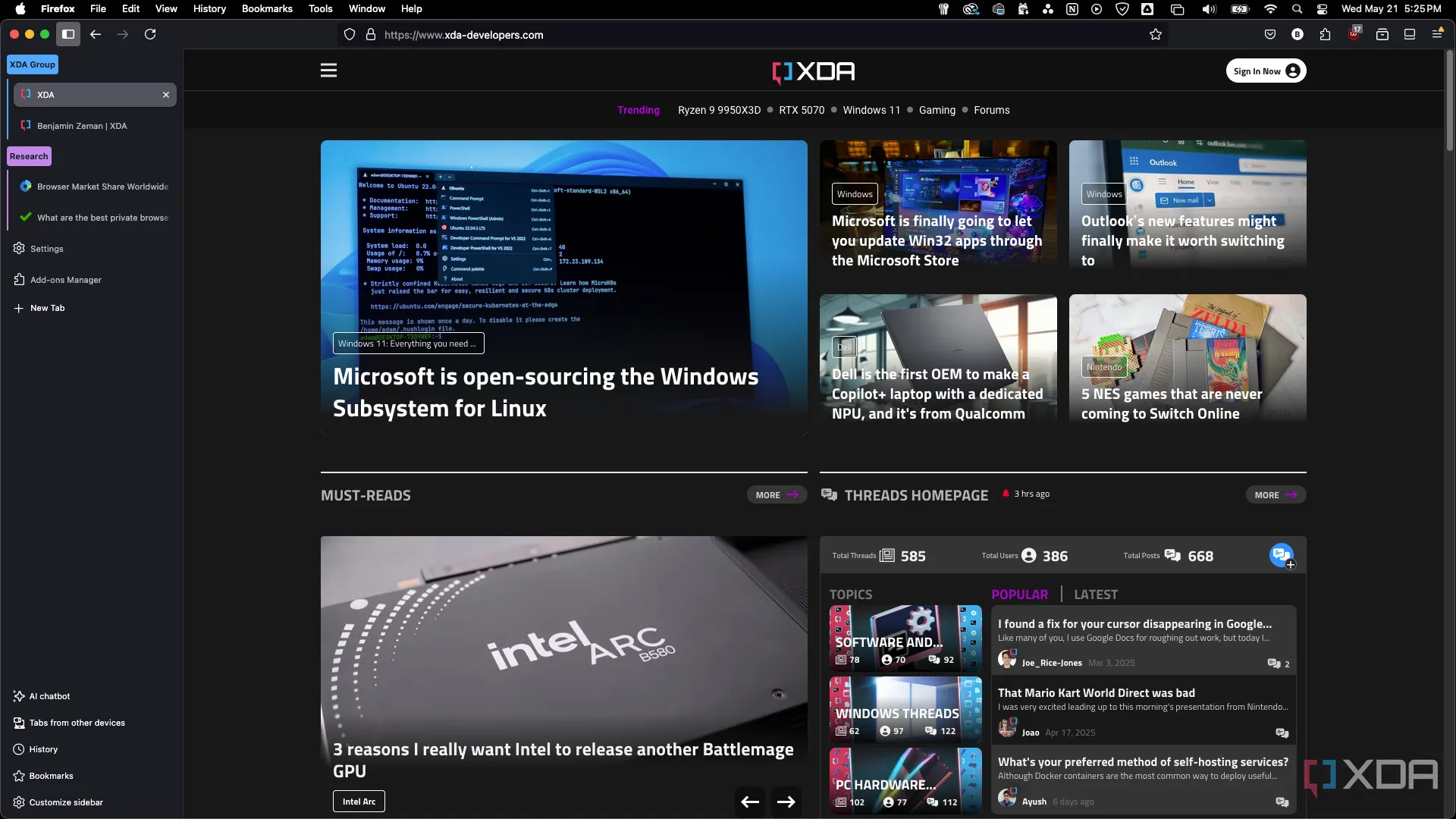Open the Tools menu in menu bar
The height and width of the screenshot is (819, 1456).
pyautogui.click(x=320, y=9)
